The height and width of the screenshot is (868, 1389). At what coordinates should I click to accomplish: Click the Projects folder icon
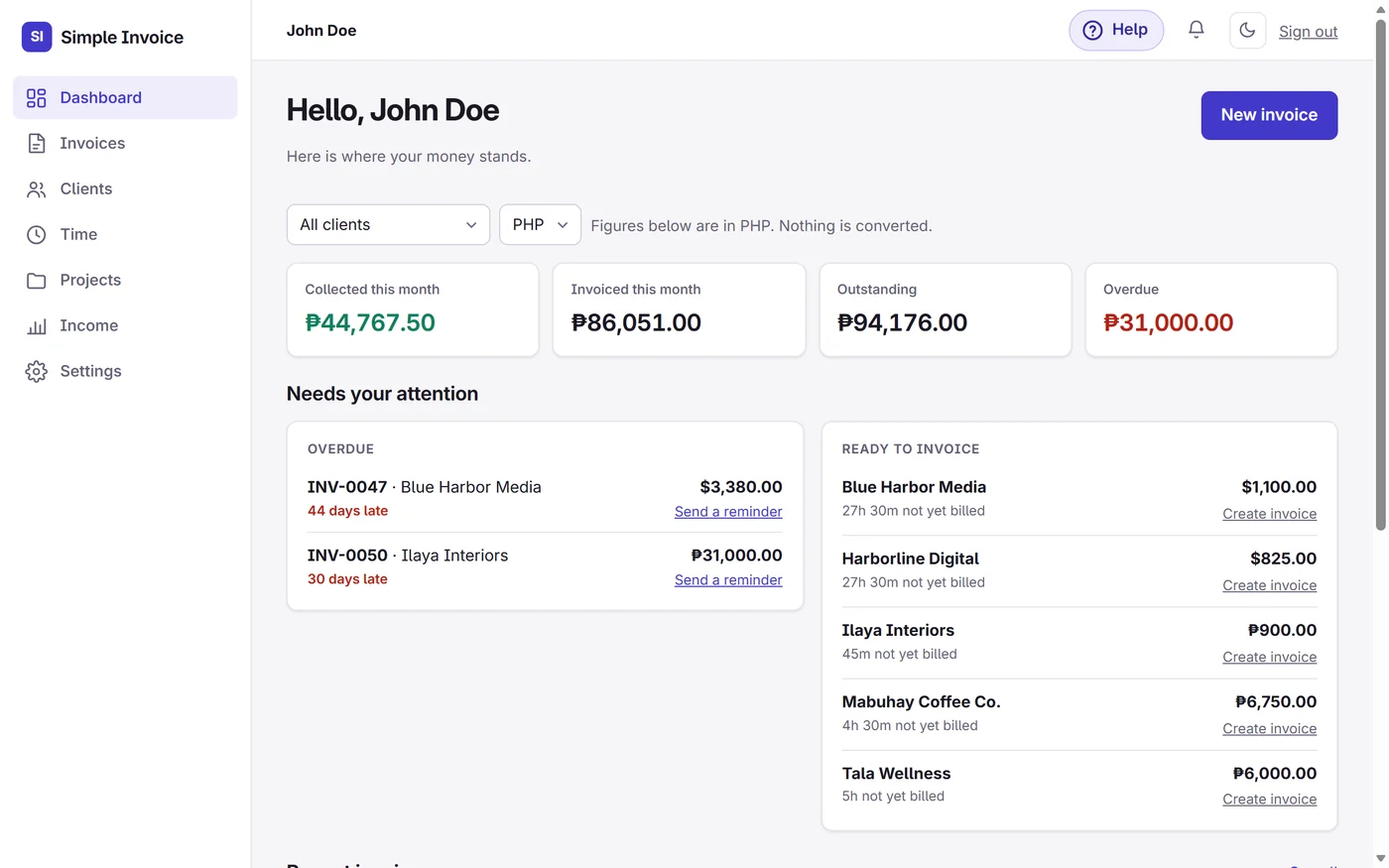[37, 280]
